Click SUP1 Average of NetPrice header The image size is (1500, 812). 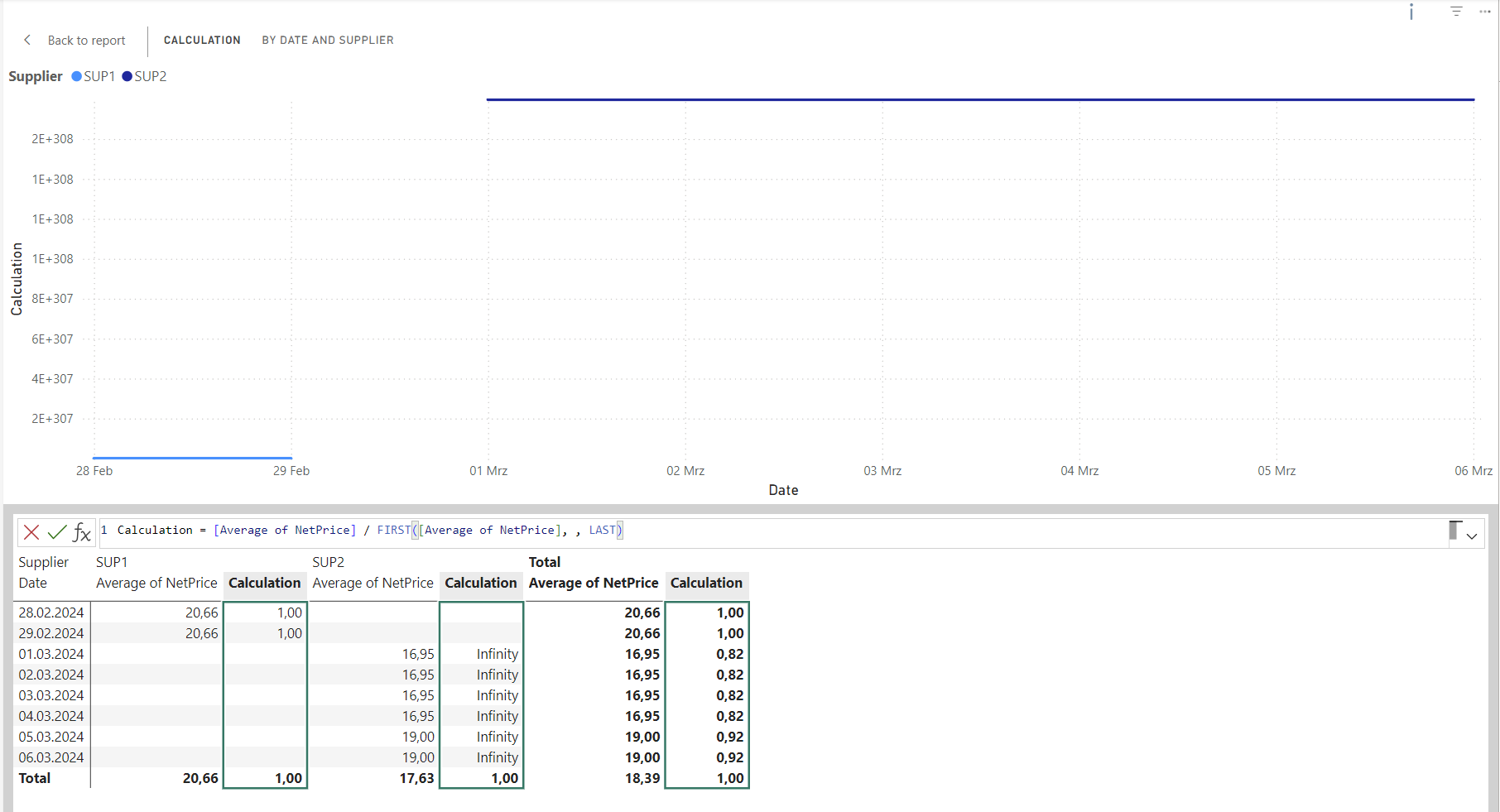point(156,584)
